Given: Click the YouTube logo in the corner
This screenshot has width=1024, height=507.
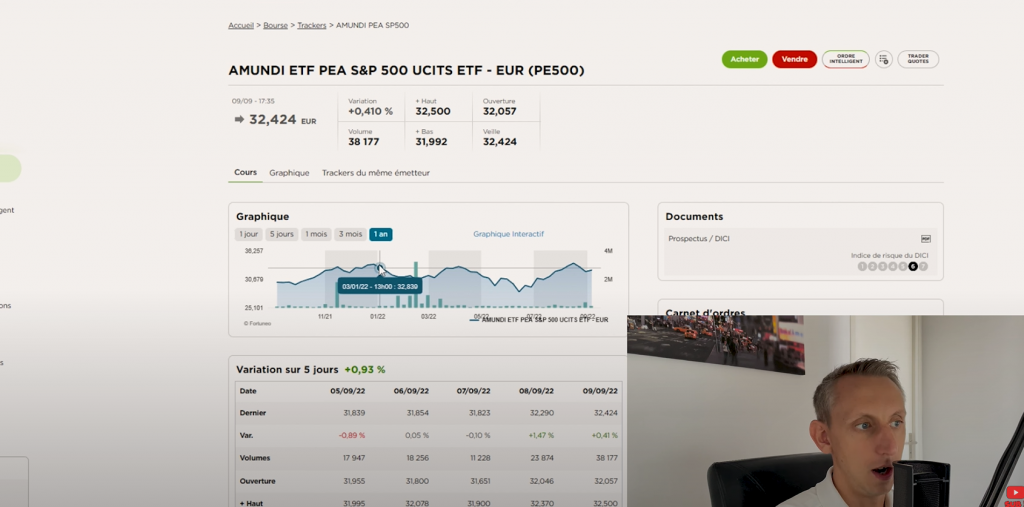Looking at the screenshot, I should pyautogui.click(x=1015, y=492).
